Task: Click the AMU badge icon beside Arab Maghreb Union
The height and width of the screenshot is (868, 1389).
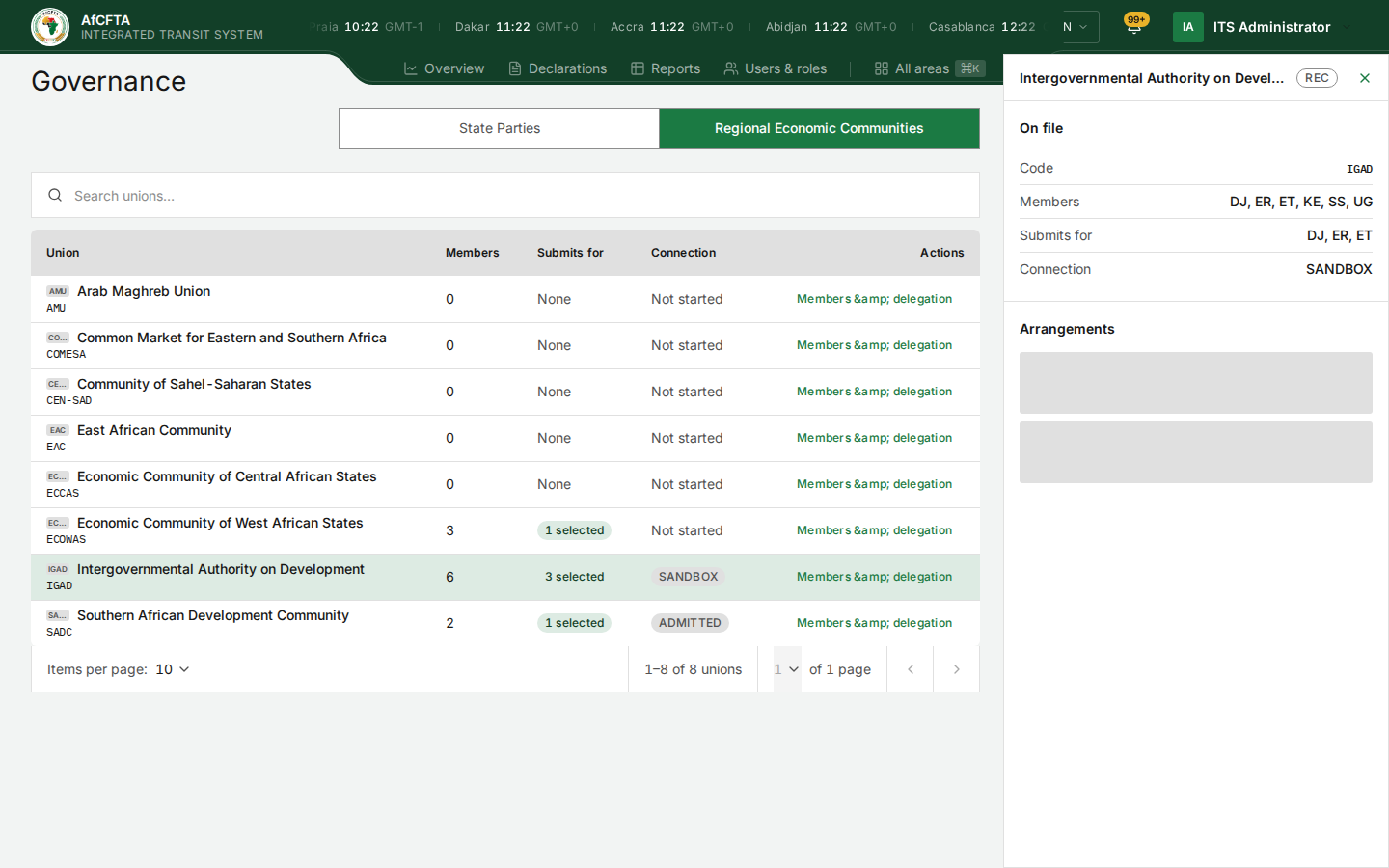Action: pyautogui.click(x=58, y=291)
